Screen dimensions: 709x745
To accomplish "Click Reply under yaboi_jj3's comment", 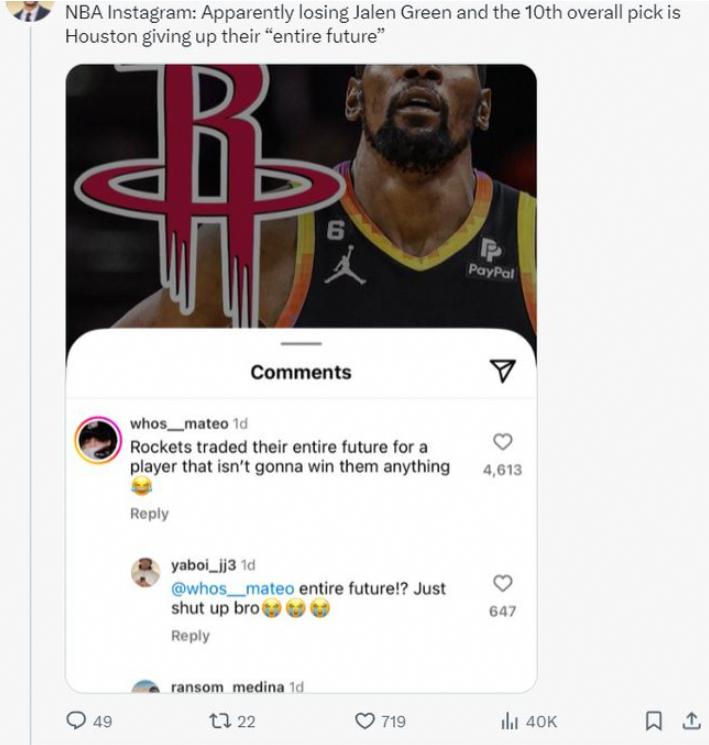I will tap(190, 636).
